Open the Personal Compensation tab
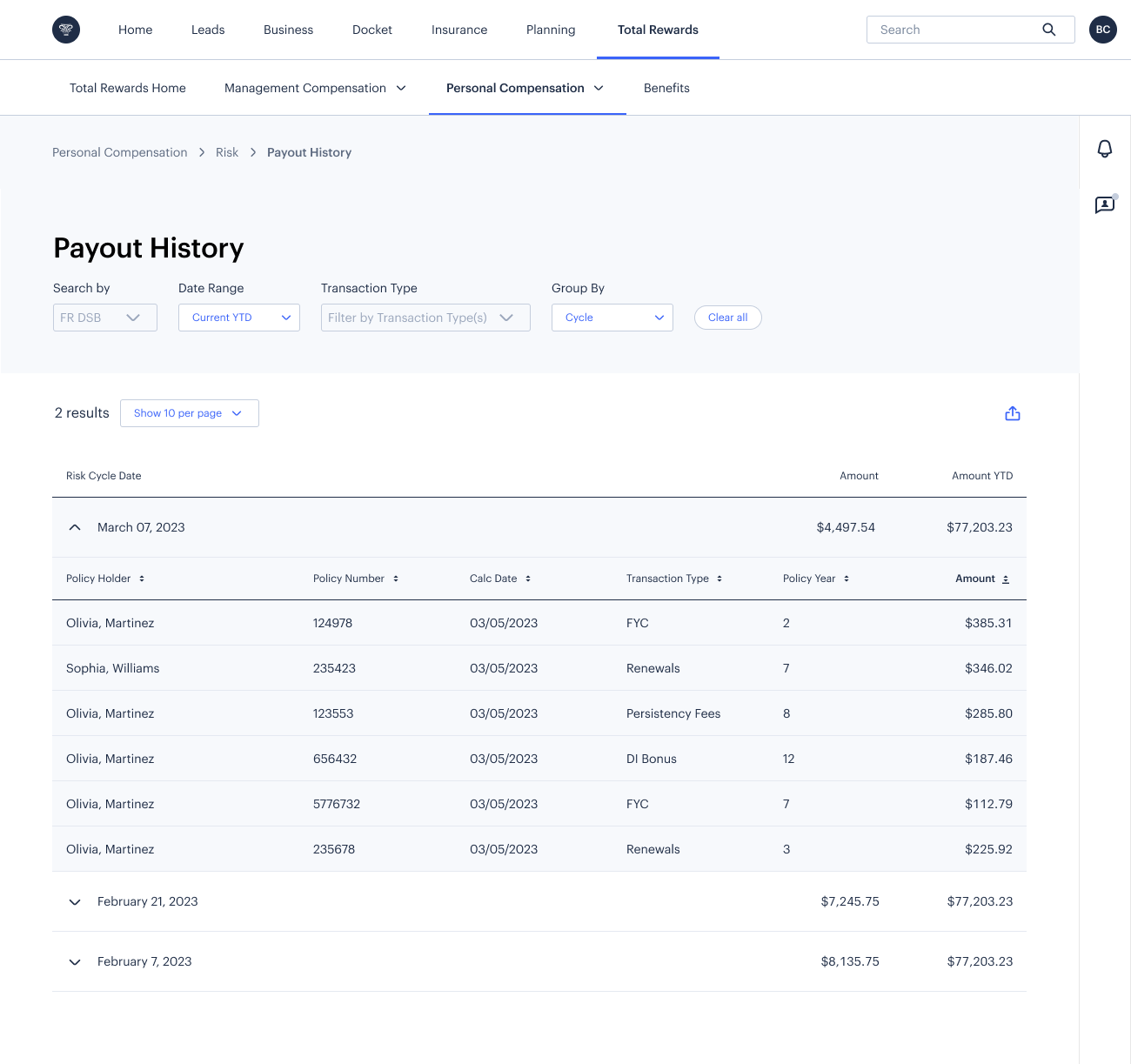 [x=525, y=88]
